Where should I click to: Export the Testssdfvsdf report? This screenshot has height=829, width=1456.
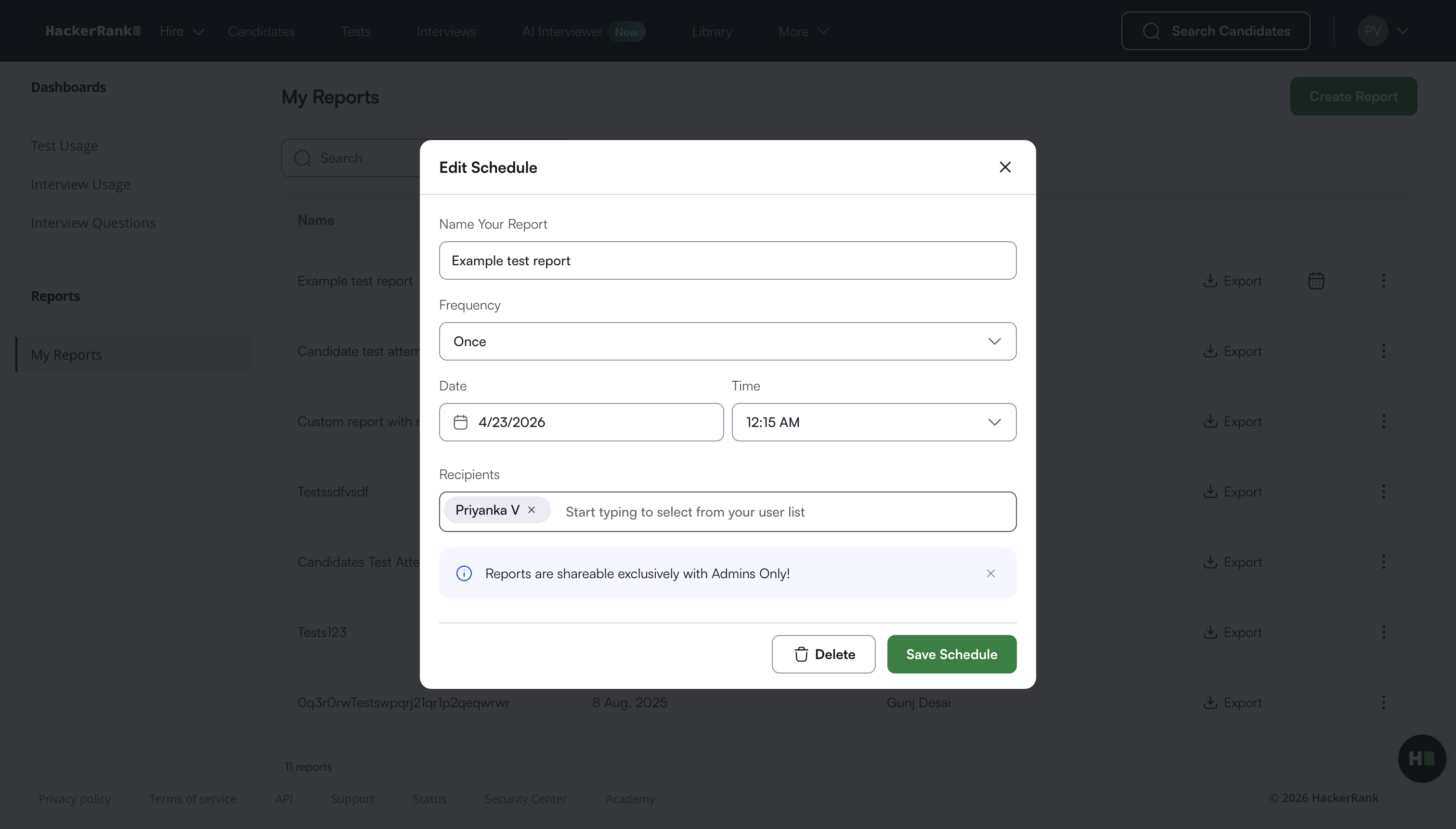1233,492
